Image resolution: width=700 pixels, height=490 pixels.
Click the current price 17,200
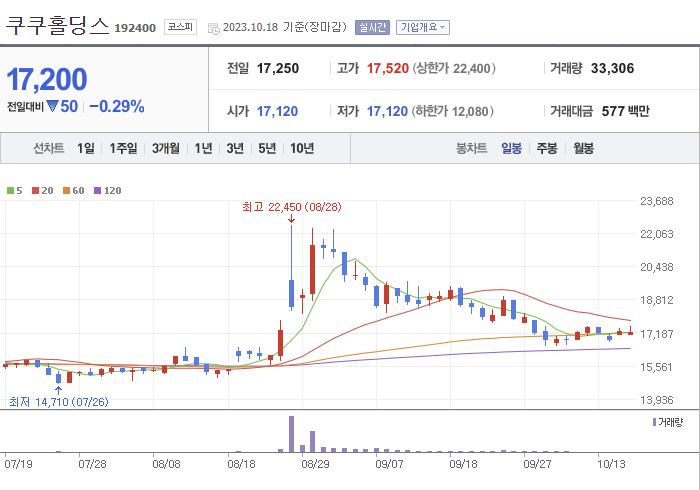tap(46, 79)
